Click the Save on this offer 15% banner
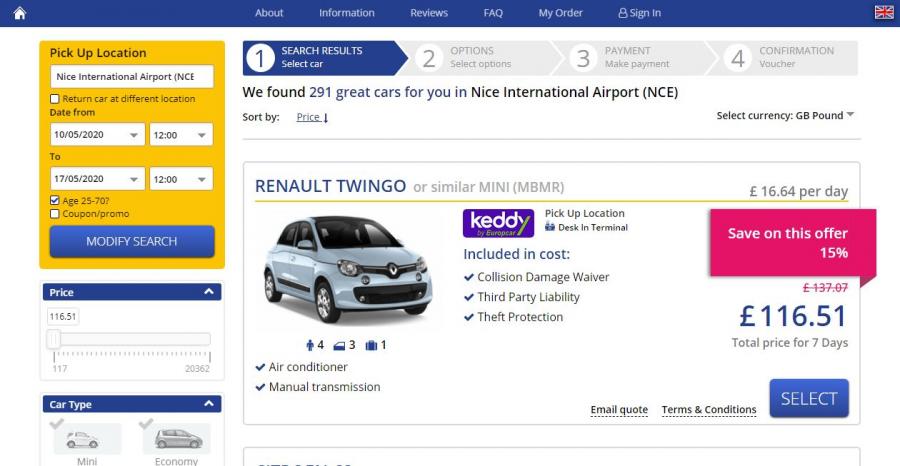This screenshot has height=466, width=900. tap(792, 243)
